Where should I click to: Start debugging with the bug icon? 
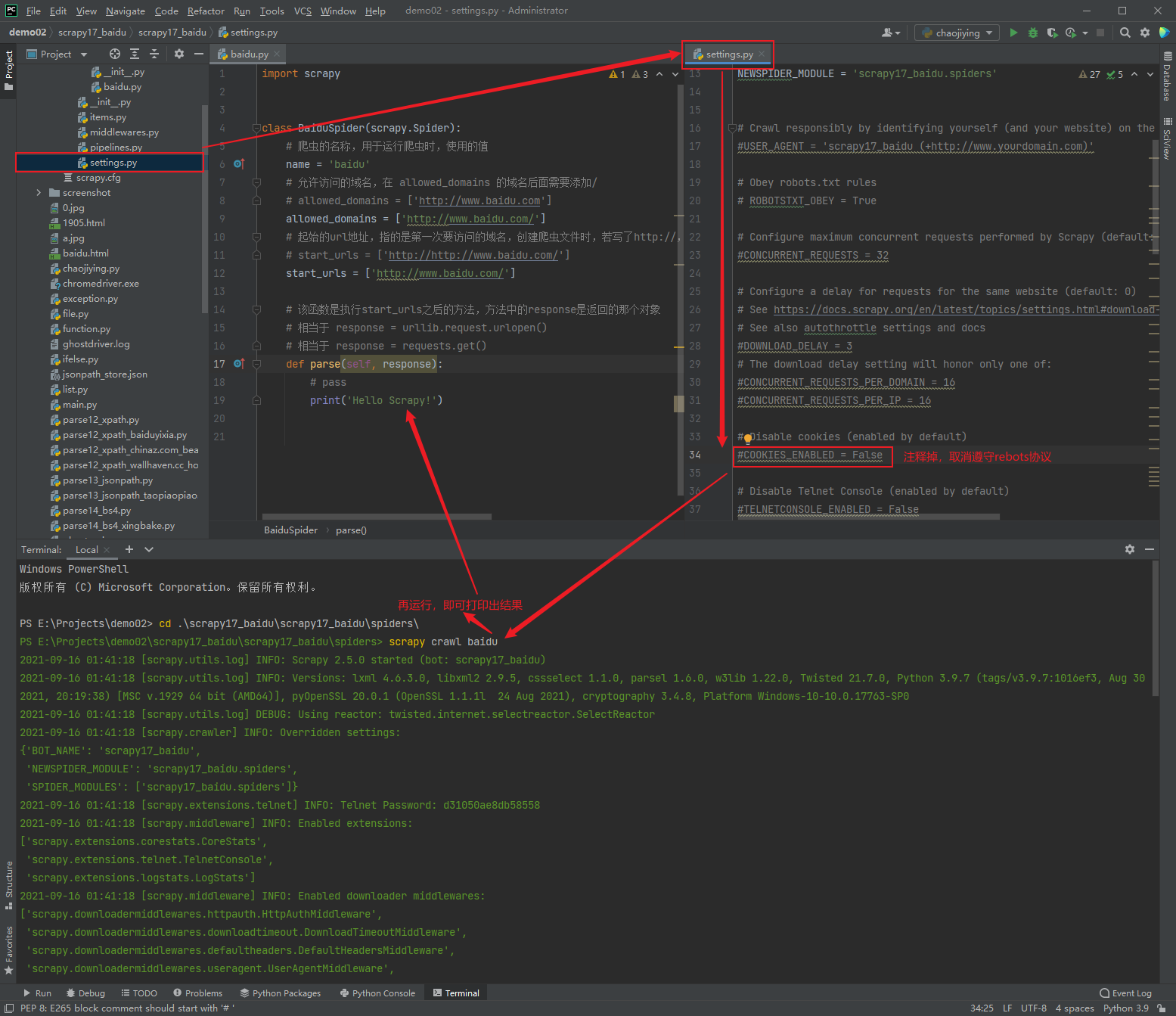point(1033,33)
